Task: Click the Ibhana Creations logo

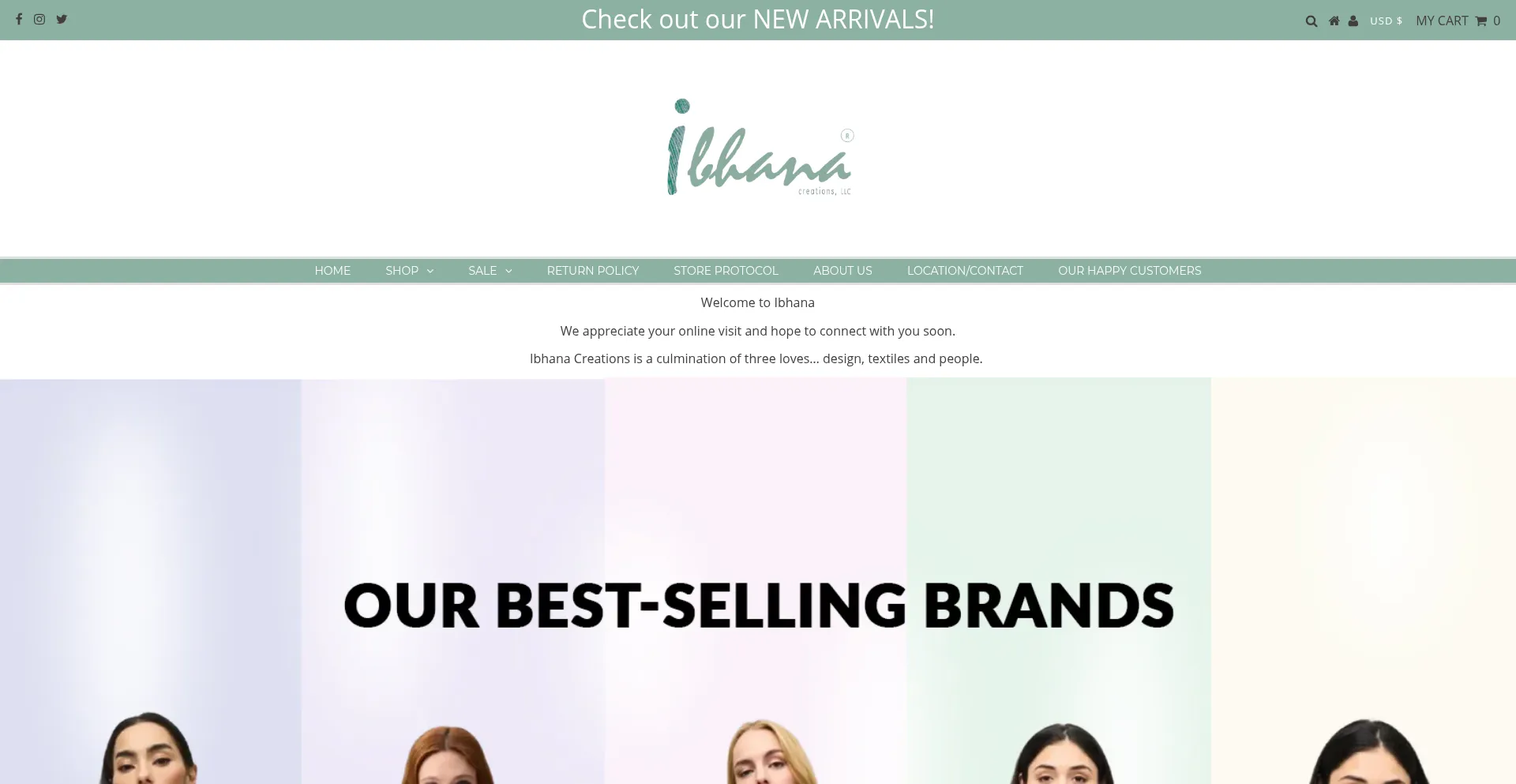Action: coord(760,148)
